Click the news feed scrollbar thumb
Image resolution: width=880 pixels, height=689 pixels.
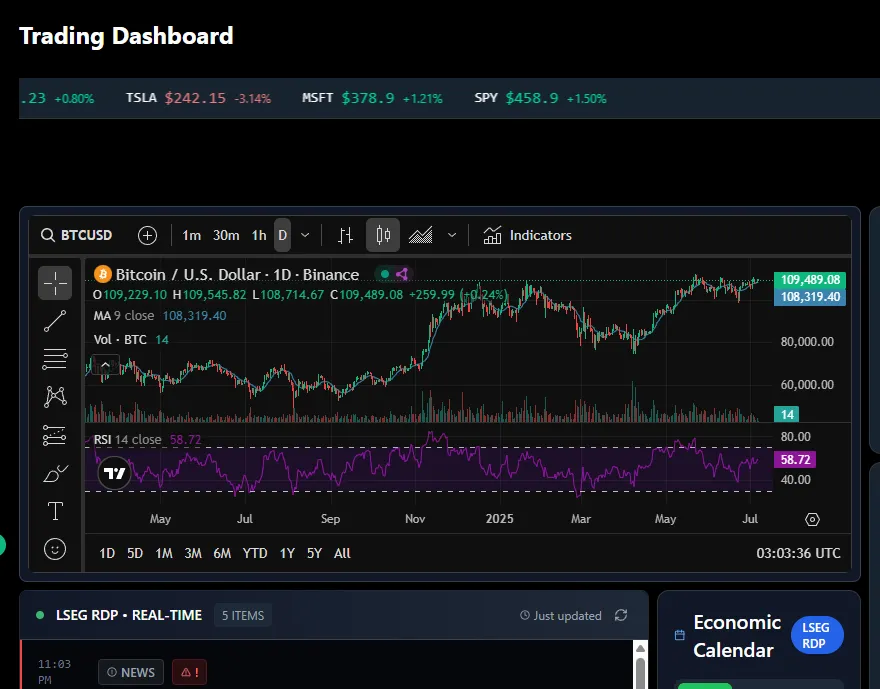[640, 673]
